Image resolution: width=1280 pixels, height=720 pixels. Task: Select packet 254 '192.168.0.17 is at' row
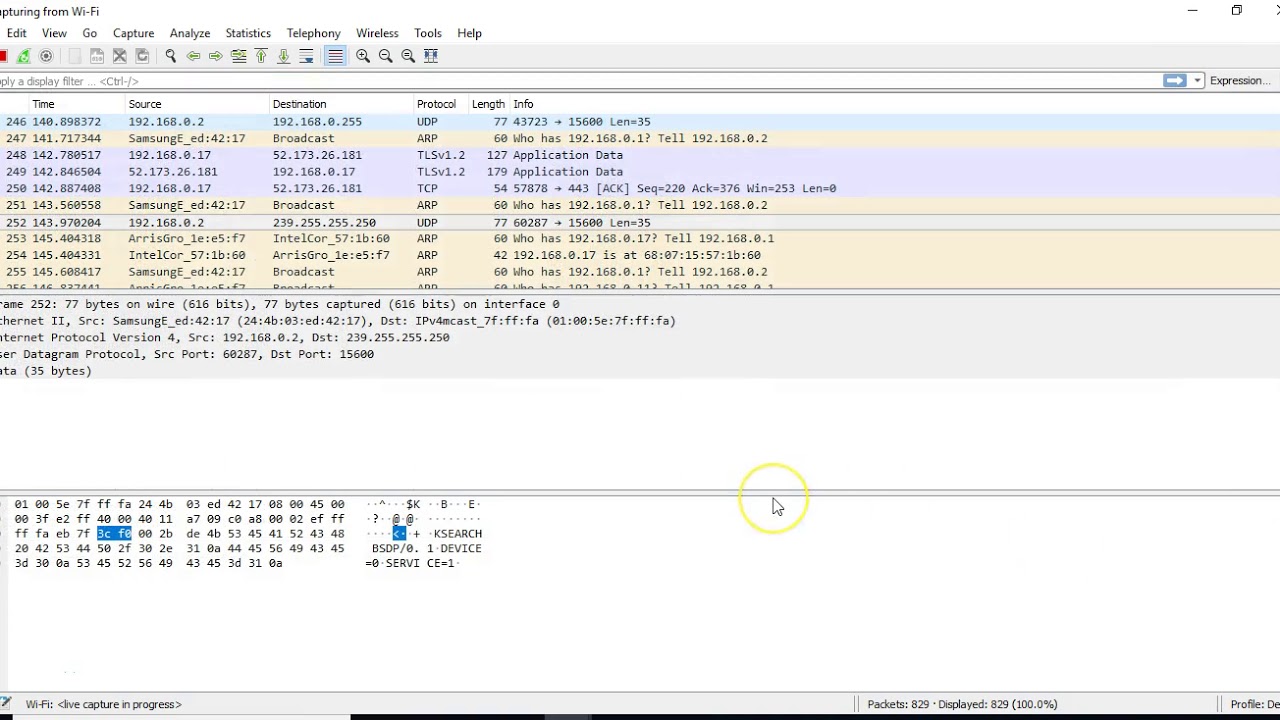(x=640, y=255)
